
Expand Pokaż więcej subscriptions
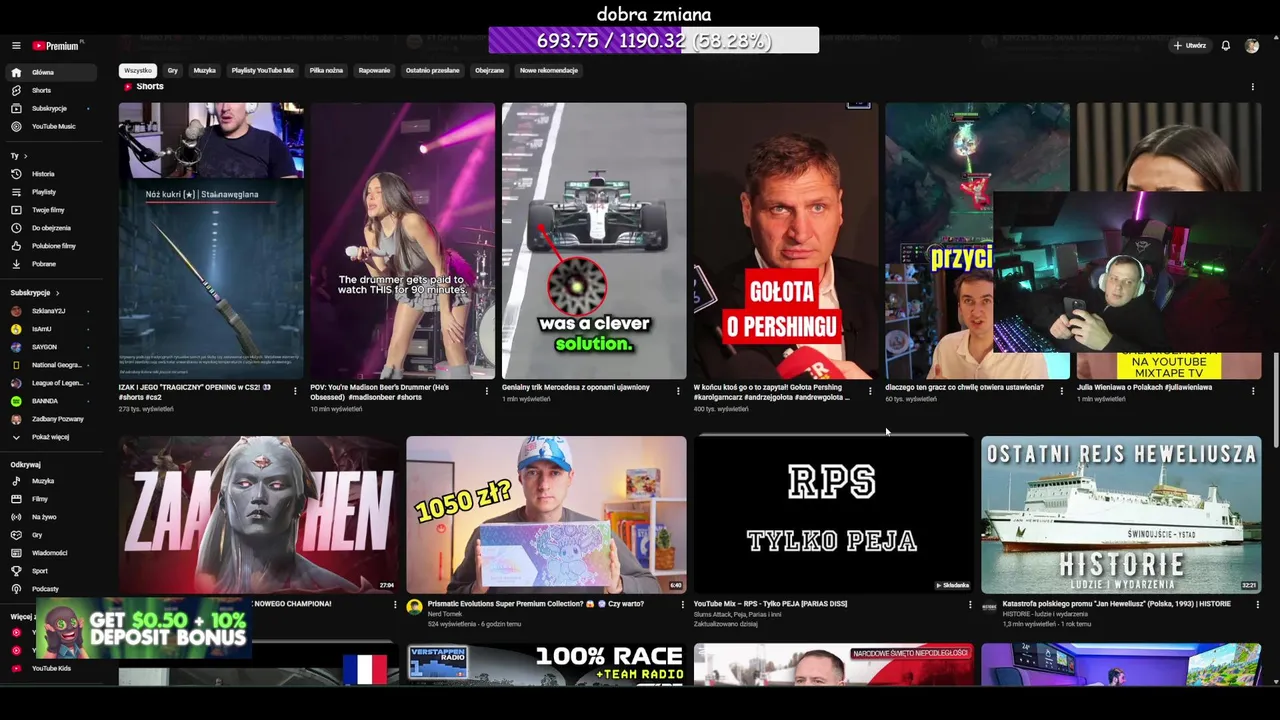(52, 437)
